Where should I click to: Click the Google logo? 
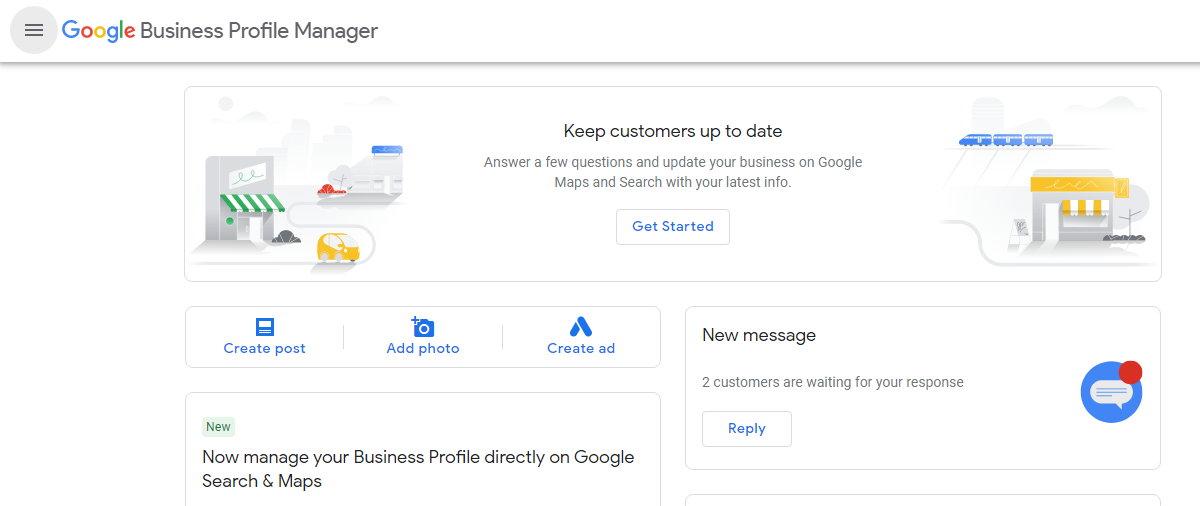click(98, 30)
